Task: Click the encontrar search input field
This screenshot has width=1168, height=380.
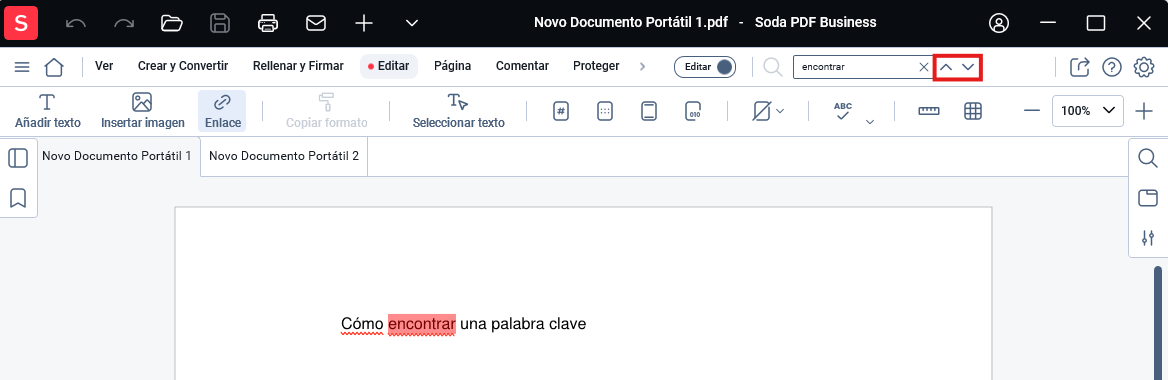Action: (856, 66)
